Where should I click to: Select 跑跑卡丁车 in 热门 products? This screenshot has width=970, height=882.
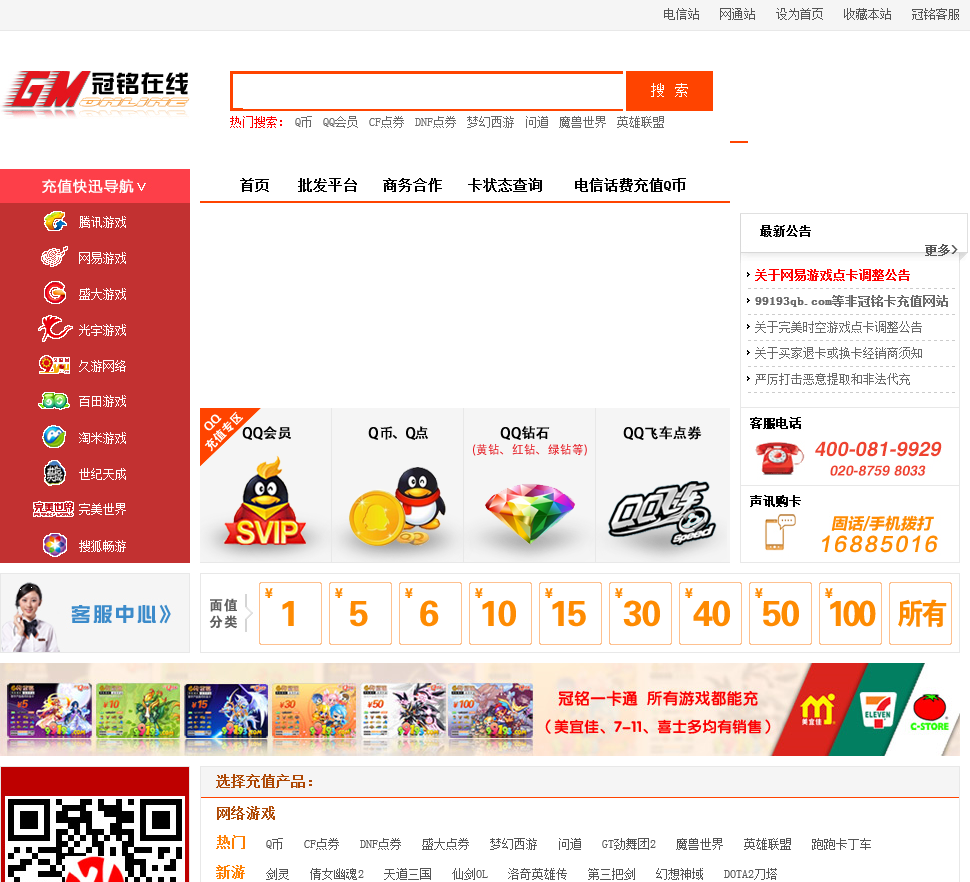tap(841, 844)
